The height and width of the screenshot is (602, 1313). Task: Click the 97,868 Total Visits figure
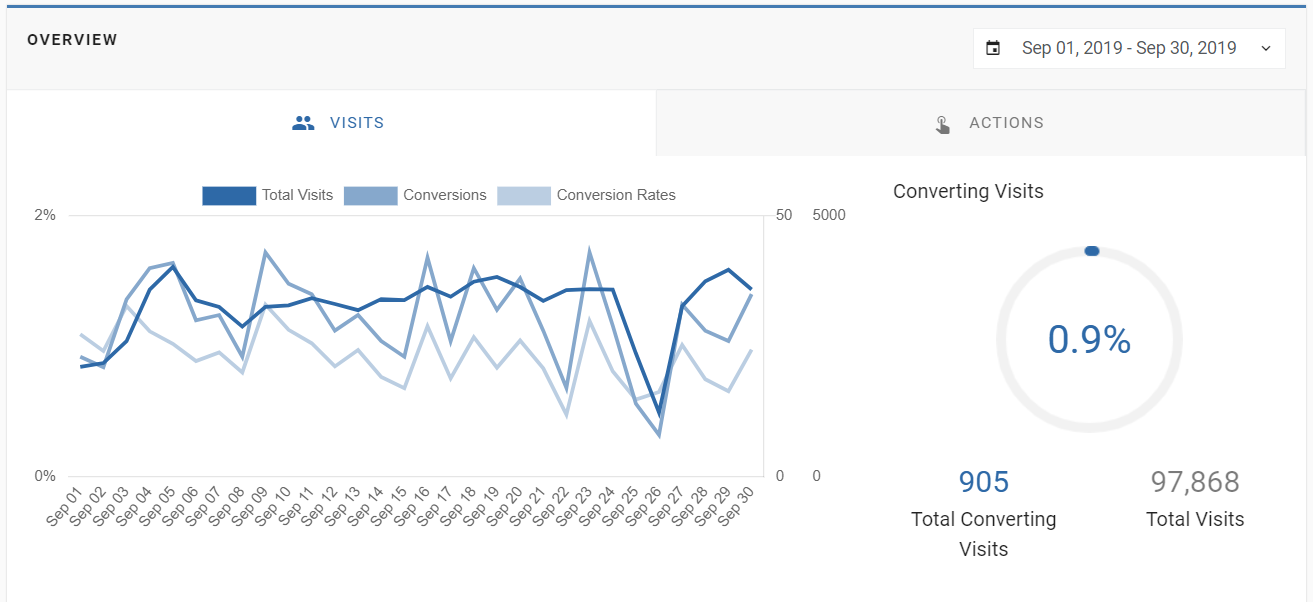pos(1195,482)
